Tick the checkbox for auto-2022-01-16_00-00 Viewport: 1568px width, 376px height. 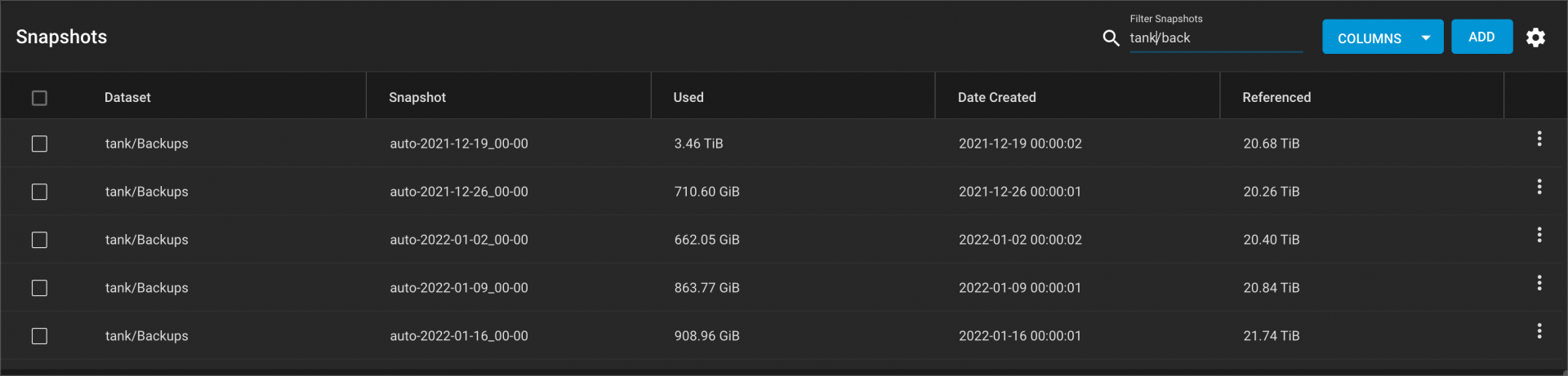39,336
